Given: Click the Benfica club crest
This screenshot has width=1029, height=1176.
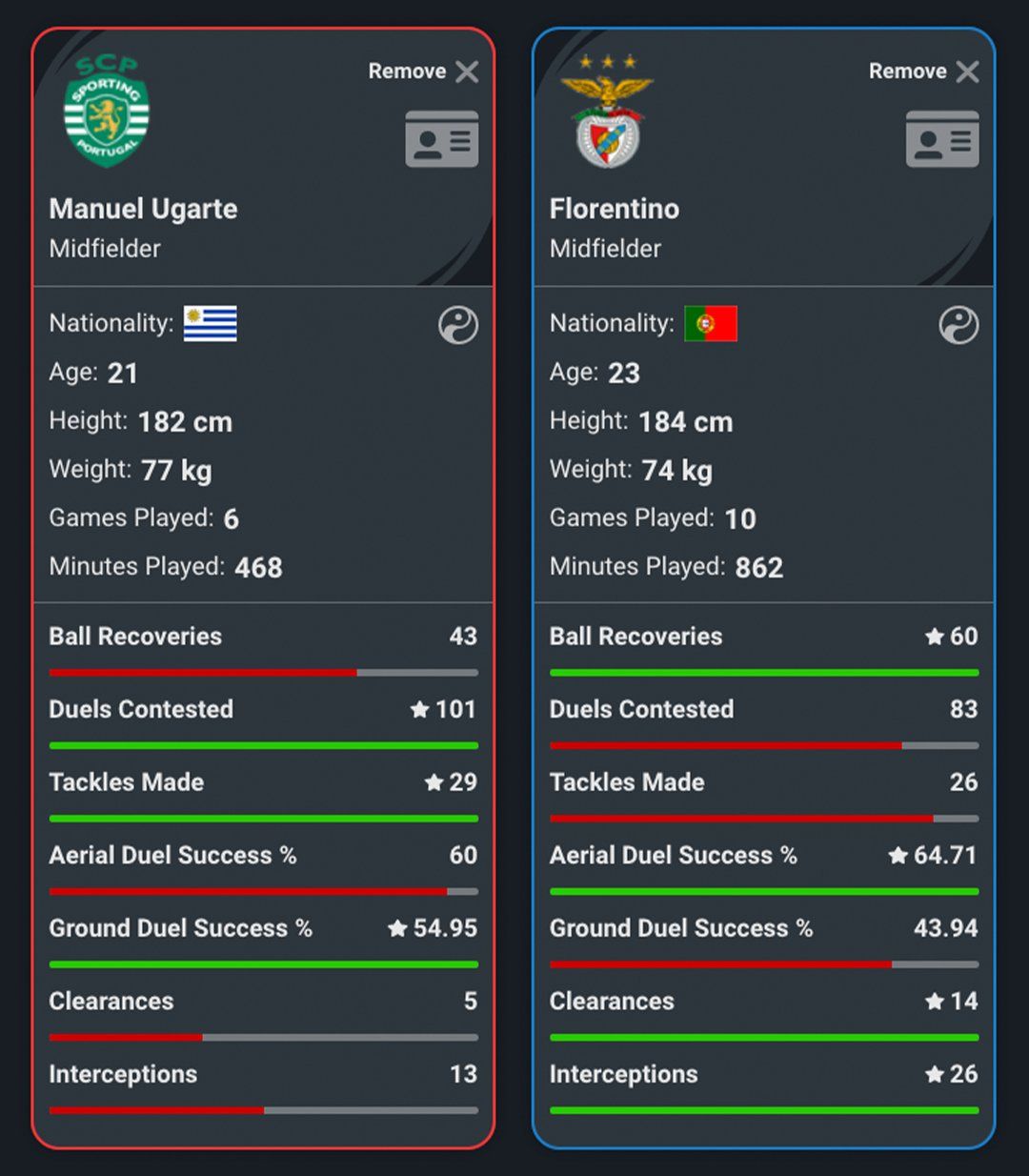Looking at the screenshot, I should point(607,111).
